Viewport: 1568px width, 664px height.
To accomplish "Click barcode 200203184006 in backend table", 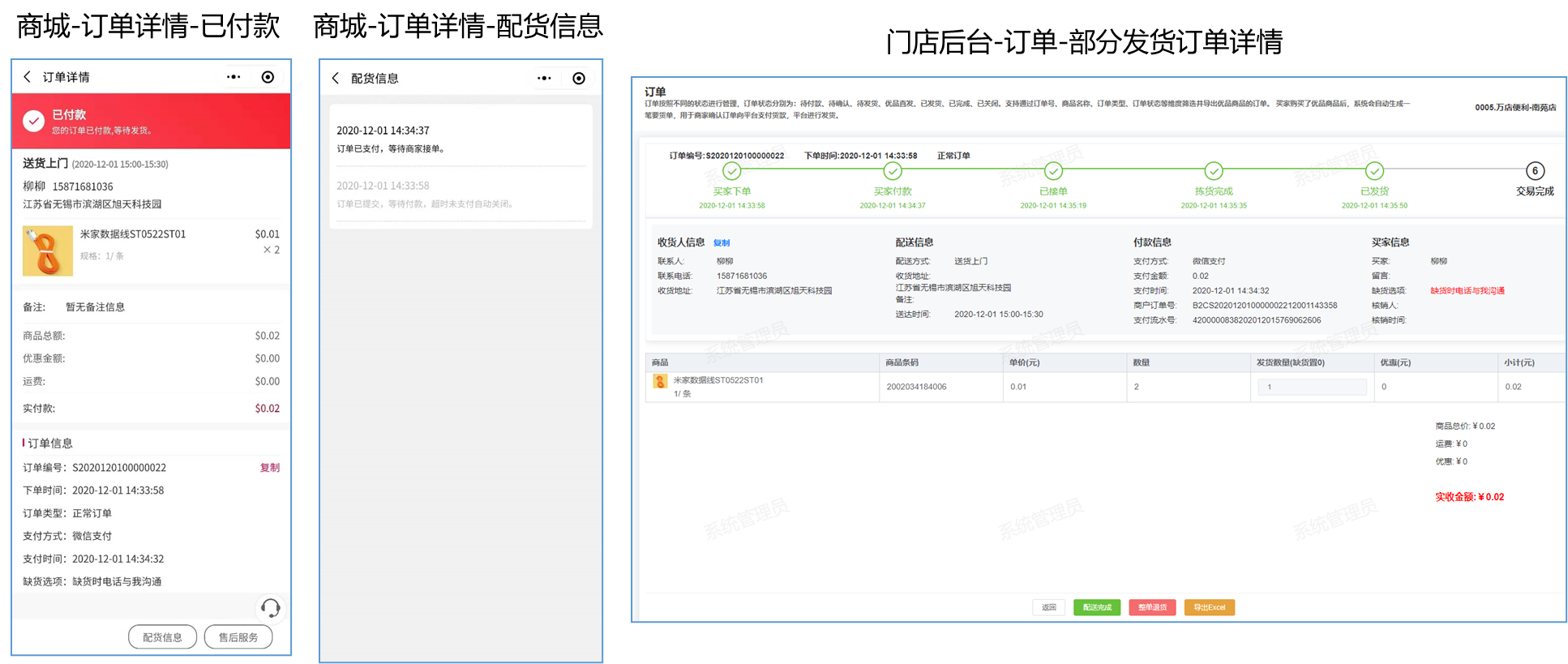I will [x=916, y=387].
